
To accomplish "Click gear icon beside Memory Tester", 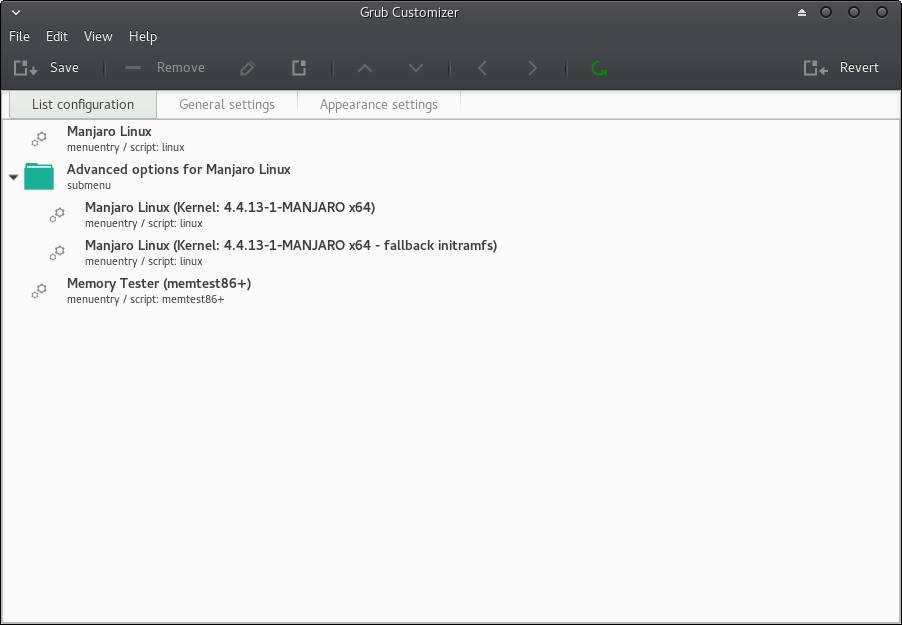I will click(x=39, y=291).
